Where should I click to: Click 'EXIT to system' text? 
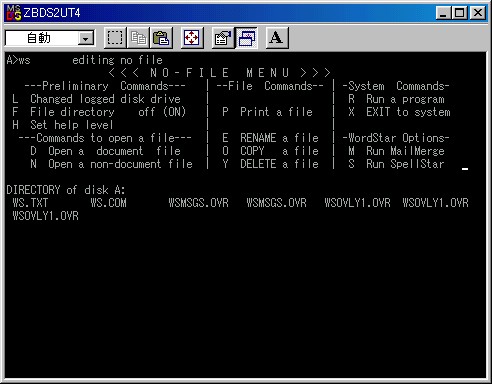point(408,112)
